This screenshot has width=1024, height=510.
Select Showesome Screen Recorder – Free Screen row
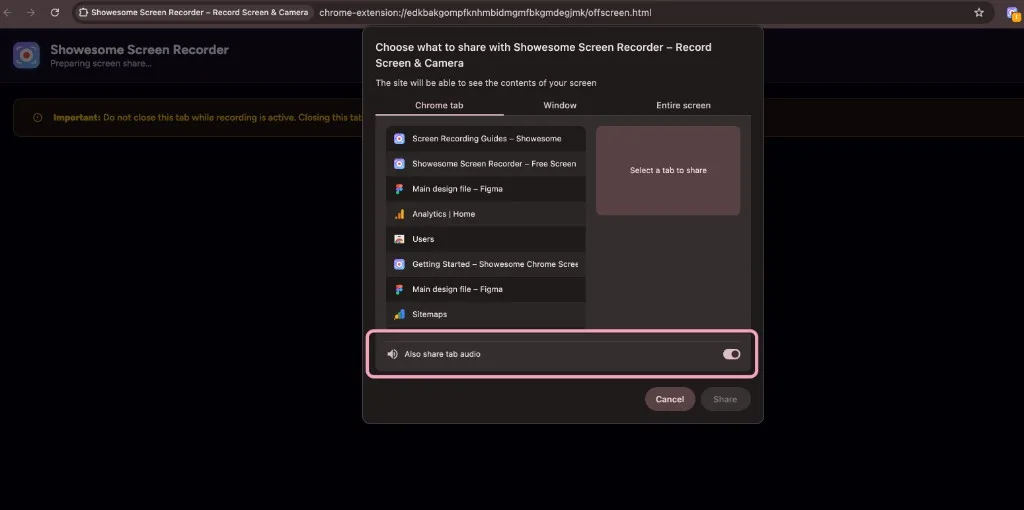[486, 164]
